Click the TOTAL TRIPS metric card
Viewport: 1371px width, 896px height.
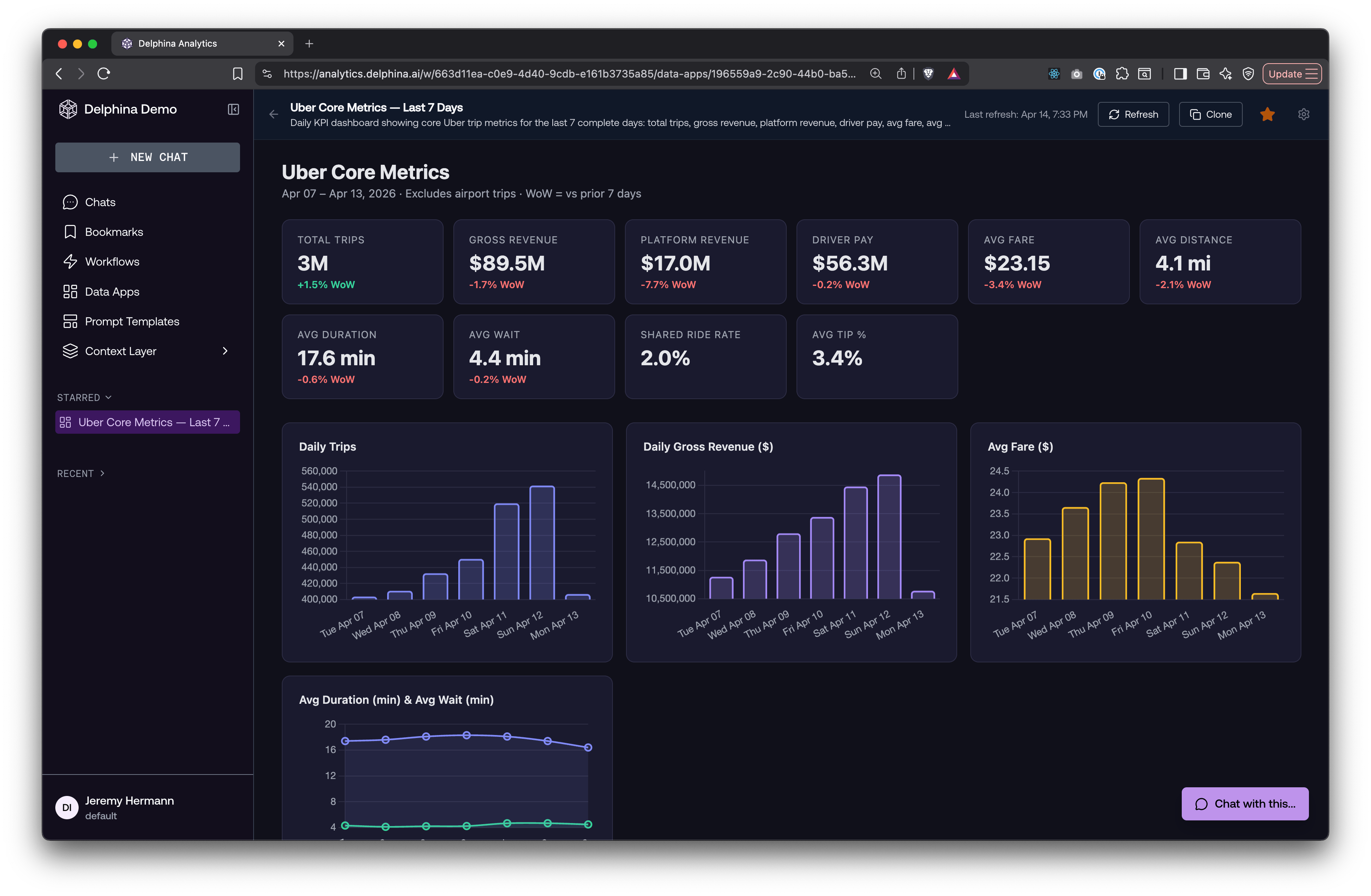[362, 262]
